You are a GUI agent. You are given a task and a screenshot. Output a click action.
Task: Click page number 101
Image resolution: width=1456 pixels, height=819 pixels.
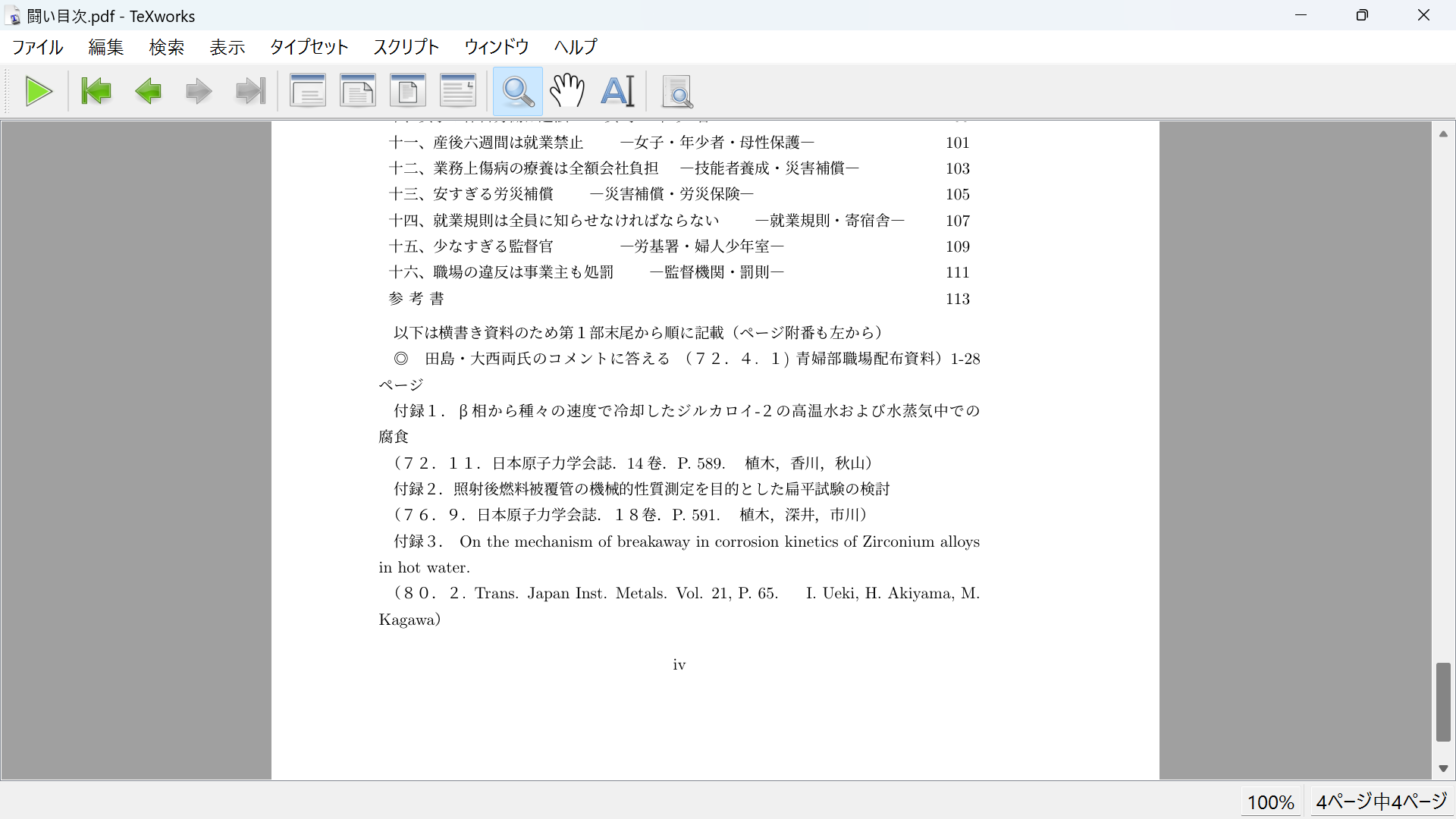tap(958, 143)
